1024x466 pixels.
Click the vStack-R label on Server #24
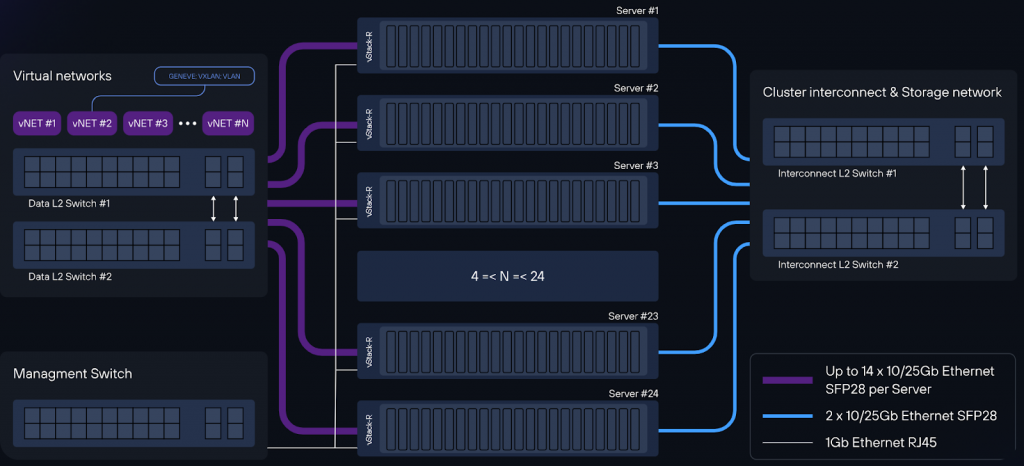coord(369,428)
